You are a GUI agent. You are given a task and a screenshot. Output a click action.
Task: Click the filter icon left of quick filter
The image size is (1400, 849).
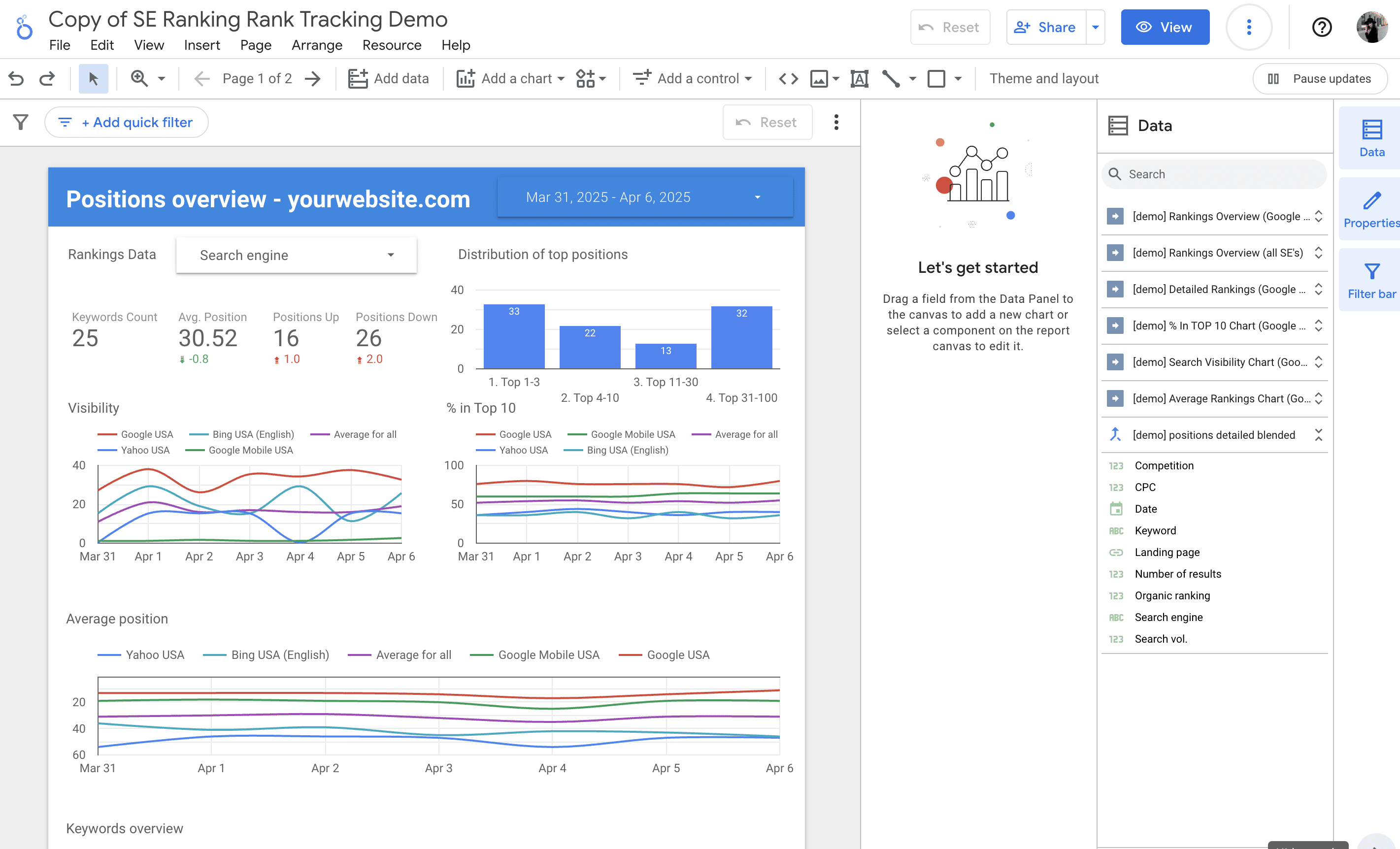(20, 122)
